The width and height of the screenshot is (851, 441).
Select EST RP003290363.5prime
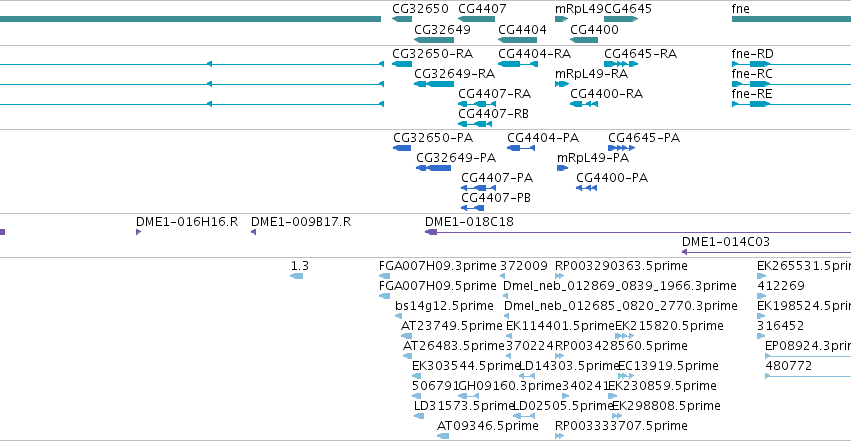[x=560, y=276]
